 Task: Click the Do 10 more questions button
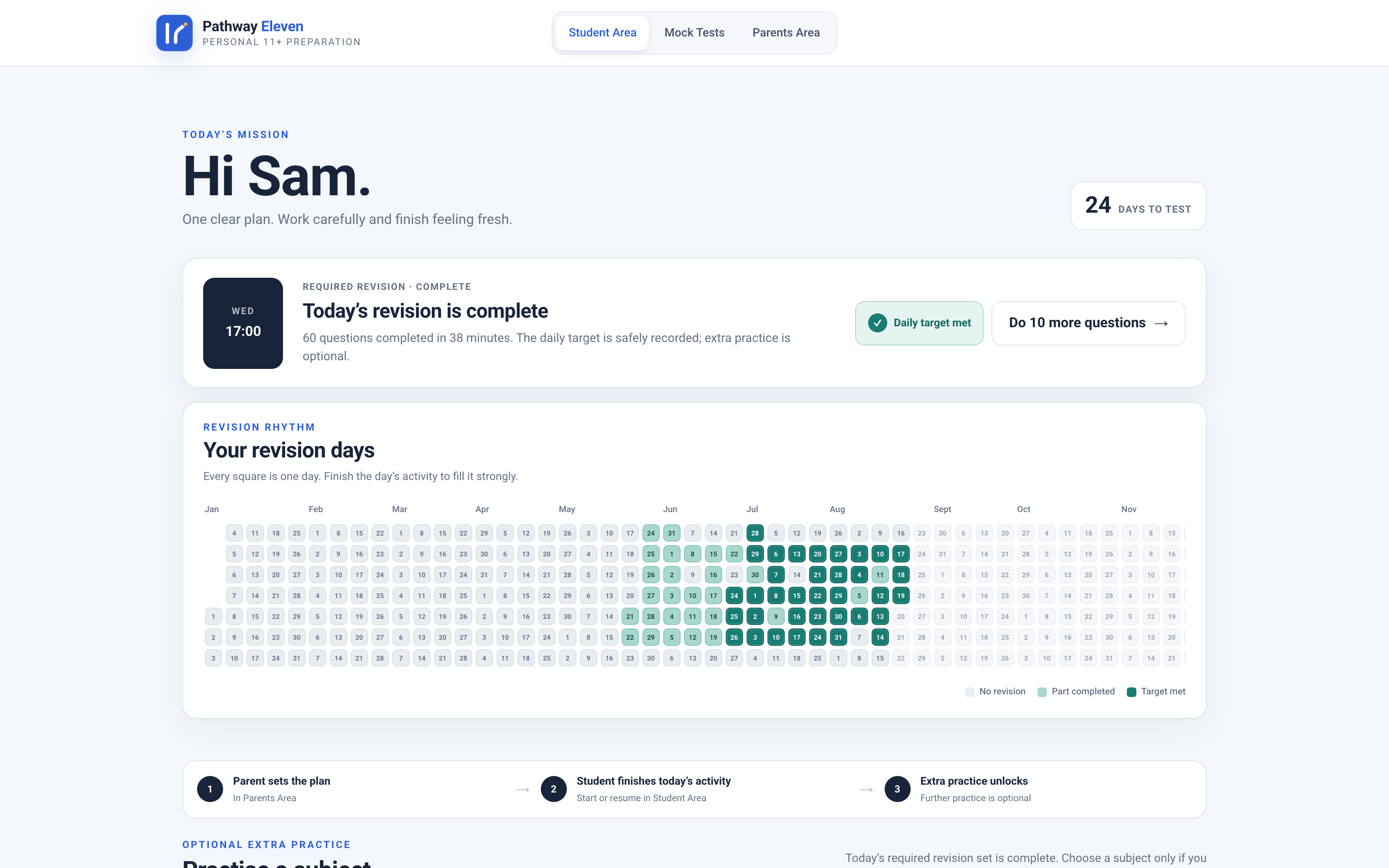point(1088,323)
